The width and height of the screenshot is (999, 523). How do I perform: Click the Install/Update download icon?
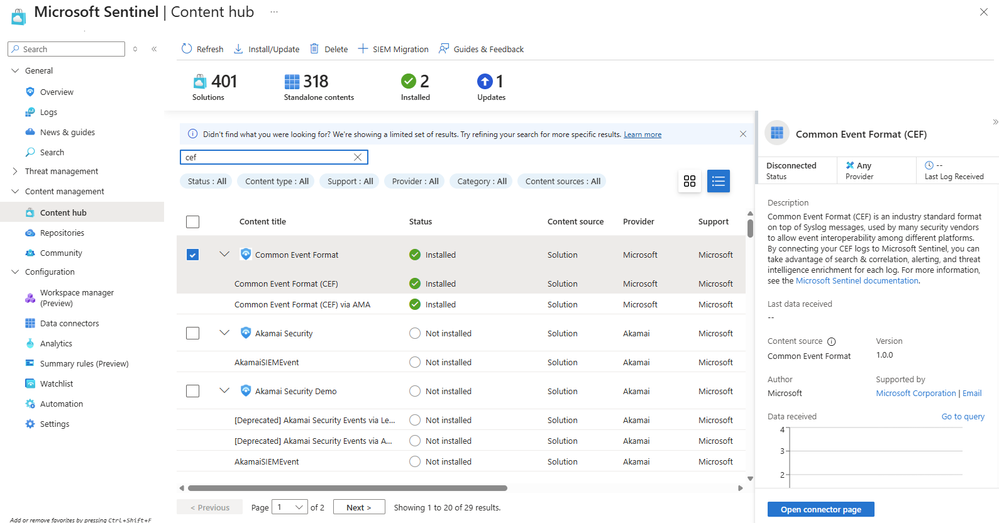click(x=238, y=49)
